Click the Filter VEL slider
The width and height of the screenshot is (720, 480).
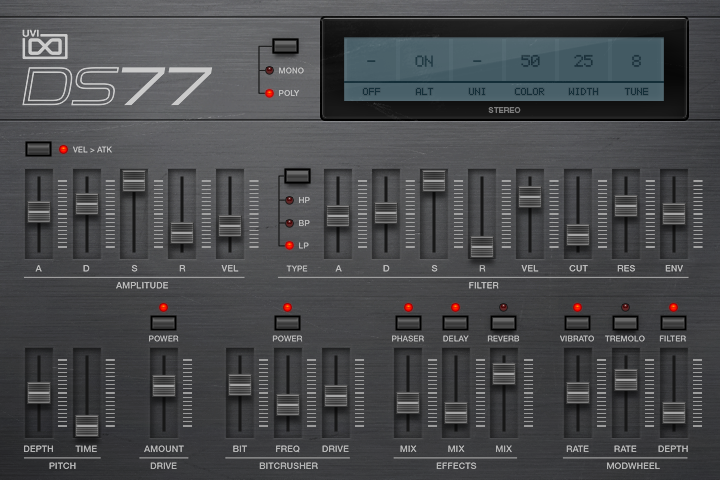pos(530,197)
